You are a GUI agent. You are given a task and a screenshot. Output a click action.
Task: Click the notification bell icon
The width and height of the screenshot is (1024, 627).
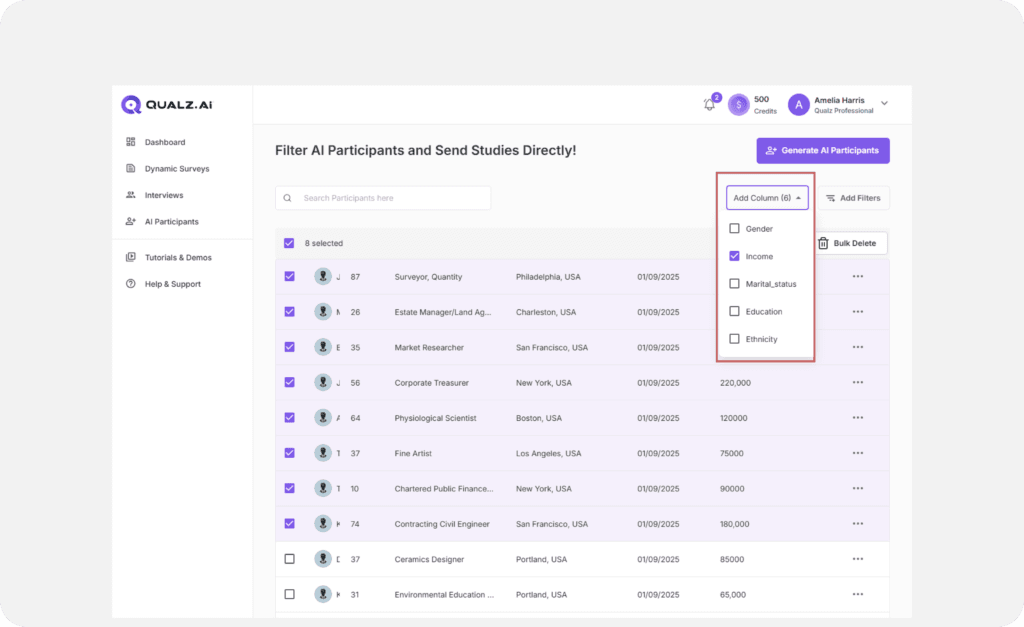[x=710, y=104]
